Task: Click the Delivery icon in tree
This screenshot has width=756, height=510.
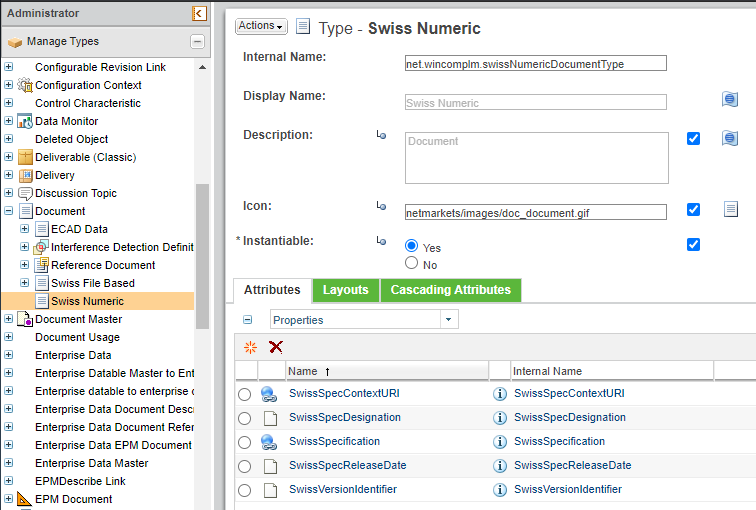Action: 26,175
